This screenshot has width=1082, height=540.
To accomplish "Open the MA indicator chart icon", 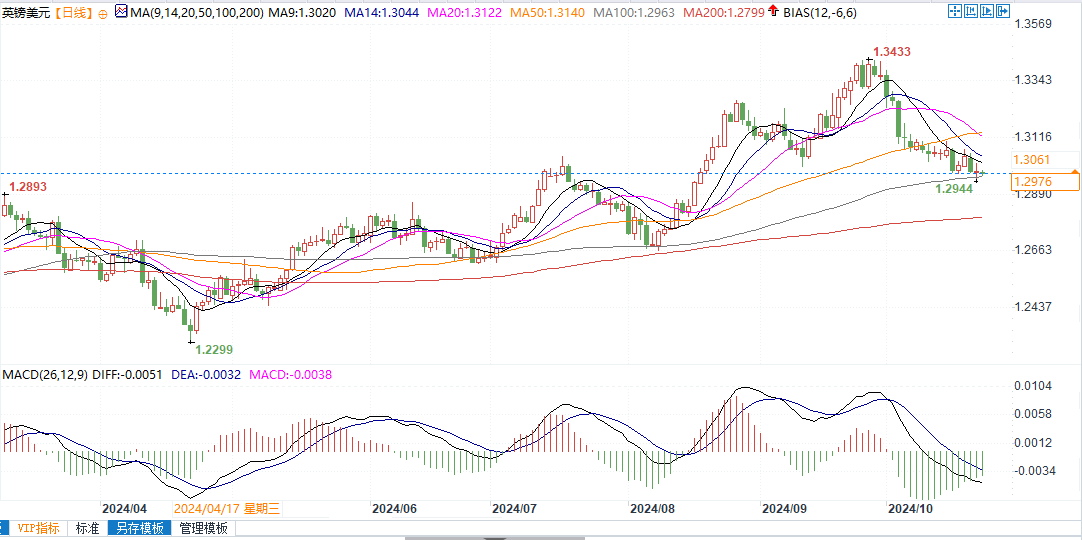I will (x=121, y=12).
